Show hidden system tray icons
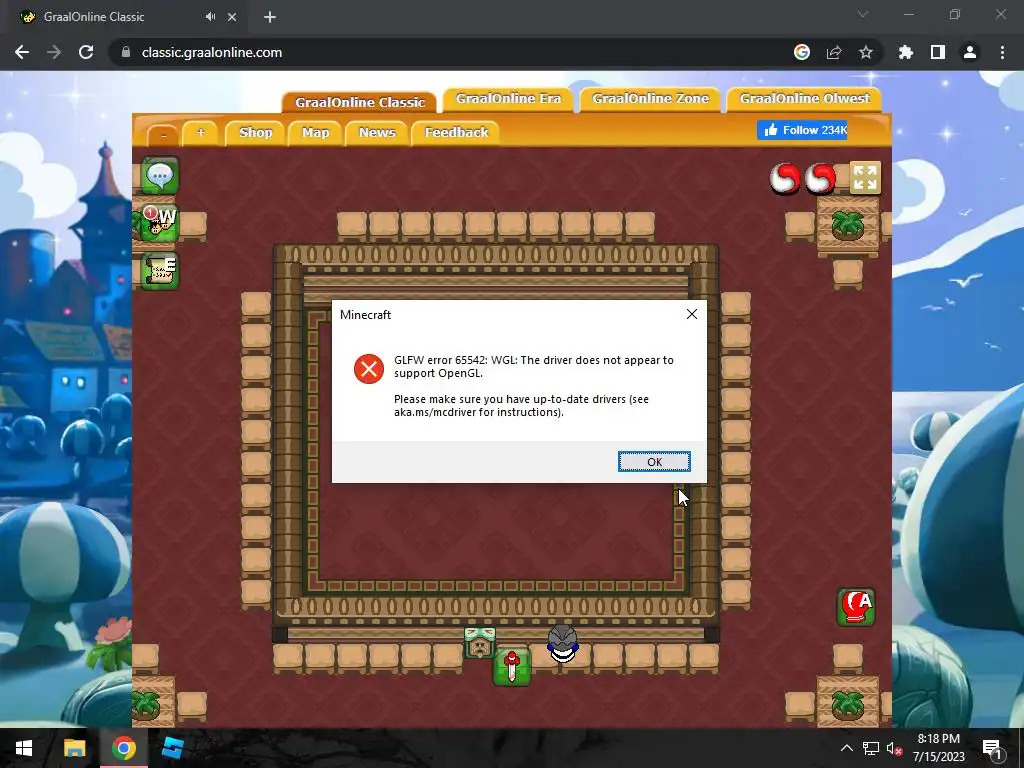This screenshot has width=1024, height=768. 846,748
